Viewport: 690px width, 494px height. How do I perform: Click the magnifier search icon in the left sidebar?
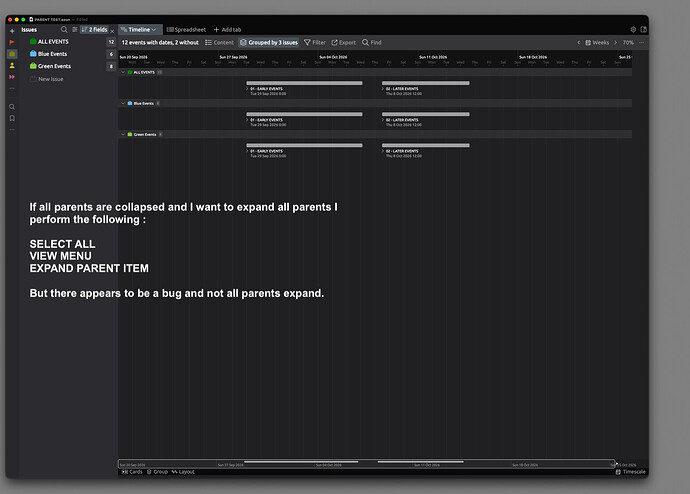(x=12, y=107)
